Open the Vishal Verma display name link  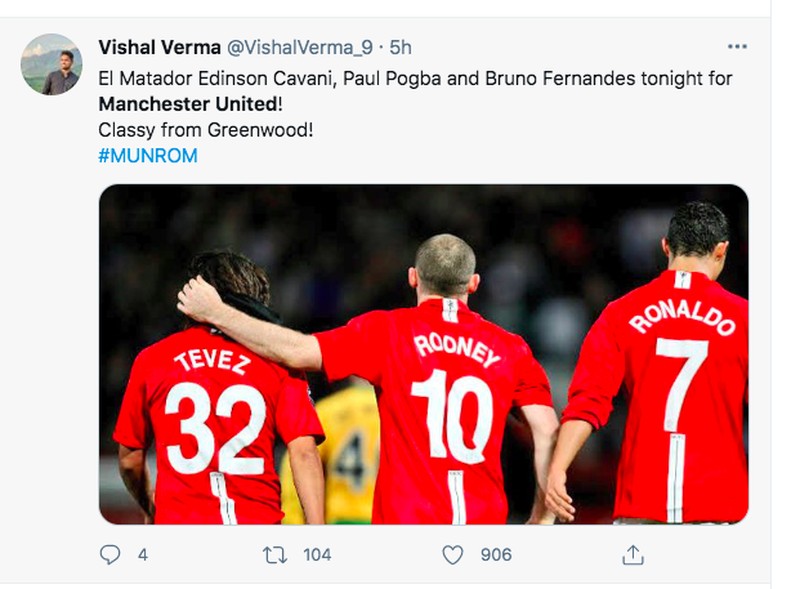159,47
